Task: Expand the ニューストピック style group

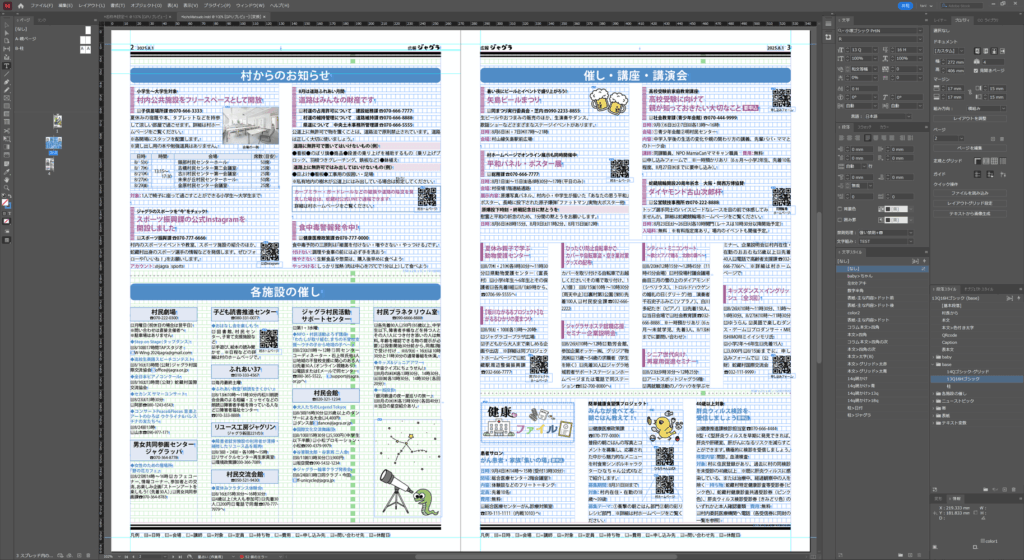Action: coord(933,401)
